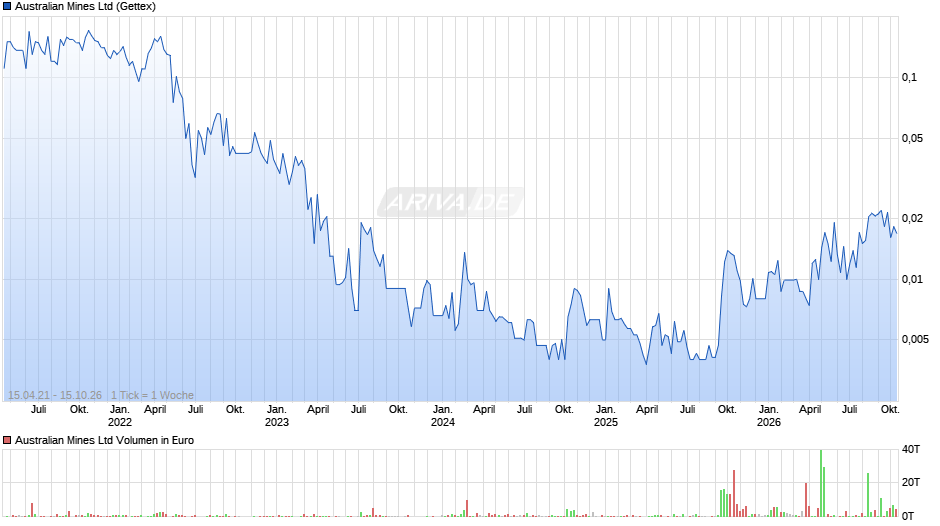Screen dimensions: 940x526
Task: Click the '0,005' price axis label
Action: 915,339
